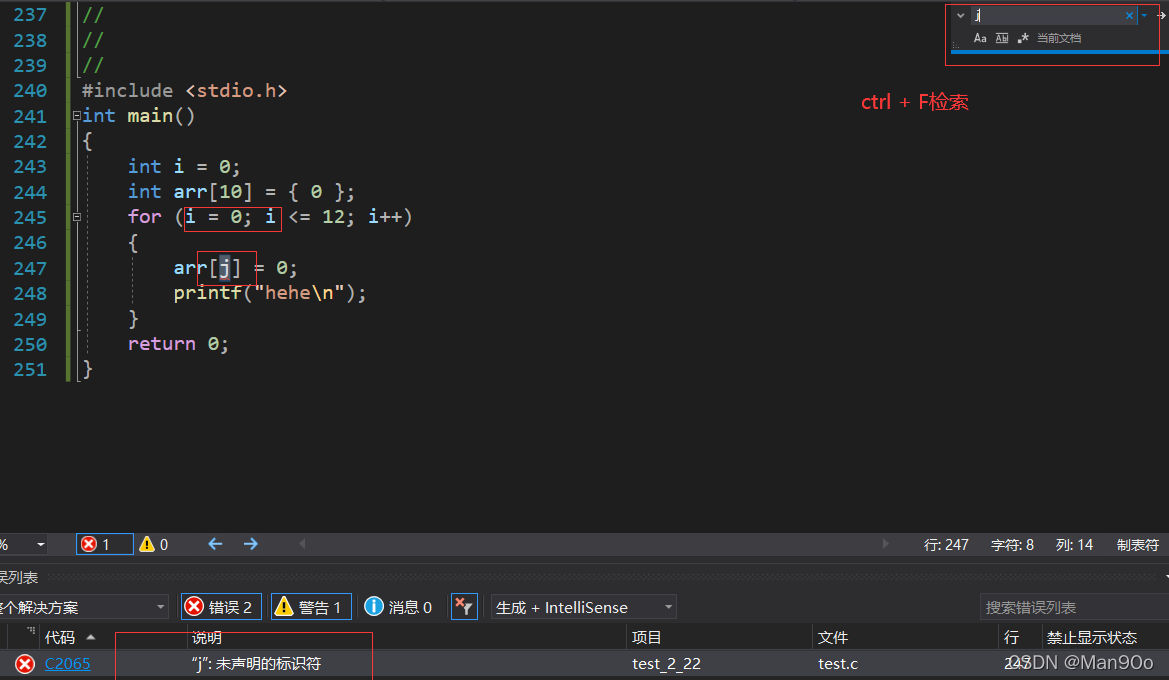
Task: Click line number 245 in the margin
Action: (30, 217)
